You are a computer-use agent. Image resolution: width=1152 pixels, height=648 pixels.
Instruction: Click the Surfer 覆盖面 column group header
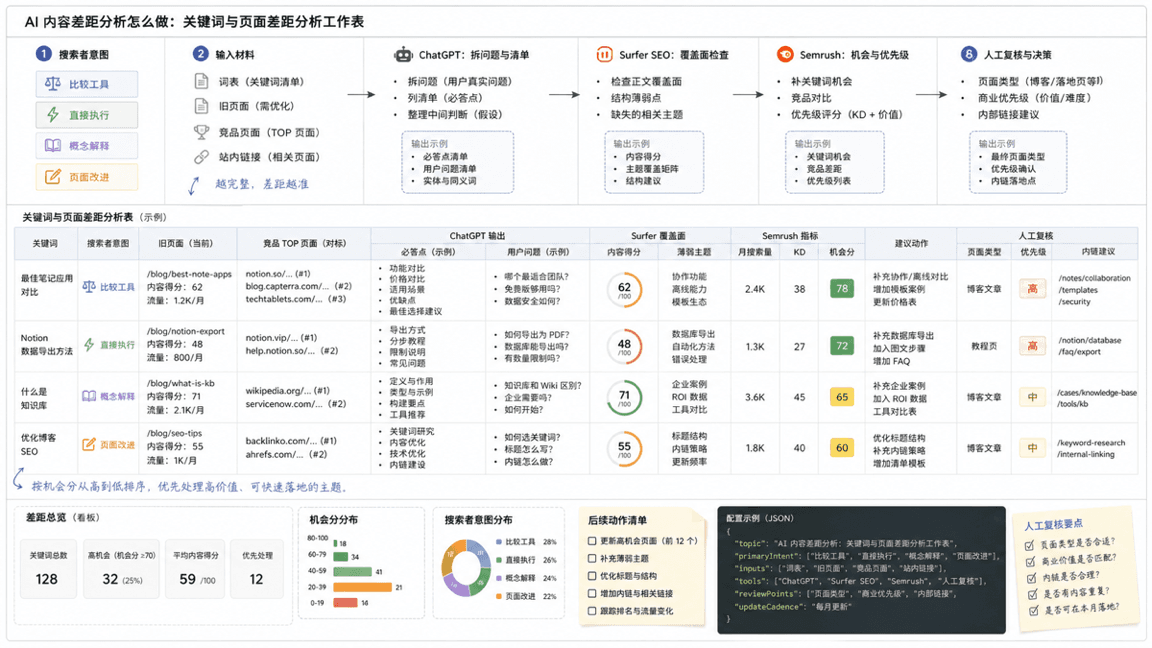coord(658,236)
